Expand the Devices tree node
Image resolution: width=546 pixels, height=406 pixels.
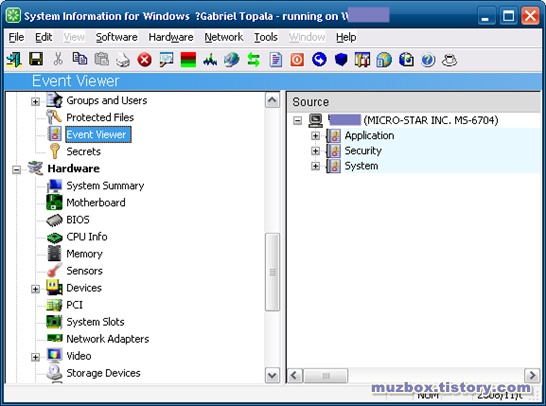coord(35,289)
